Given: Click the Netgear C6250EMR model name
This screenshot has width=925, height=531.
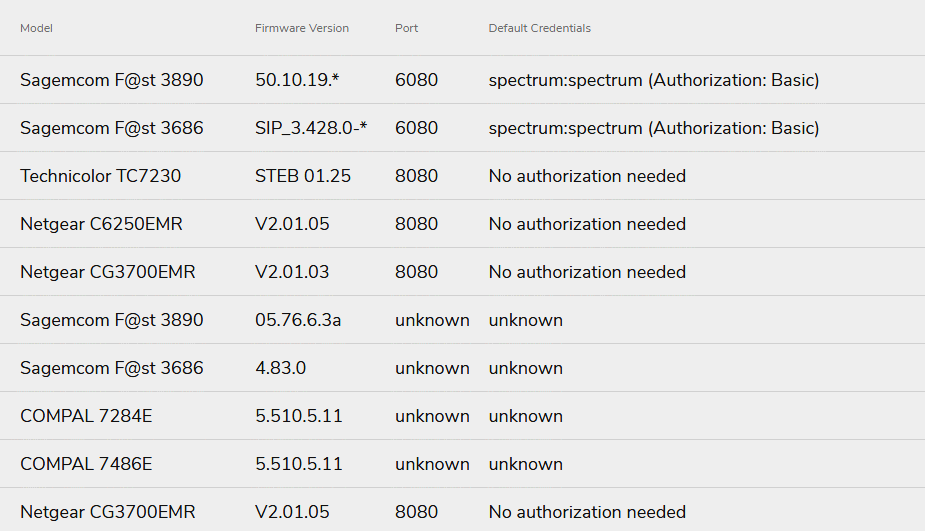Looking at the screenshot, I should 101,224.
